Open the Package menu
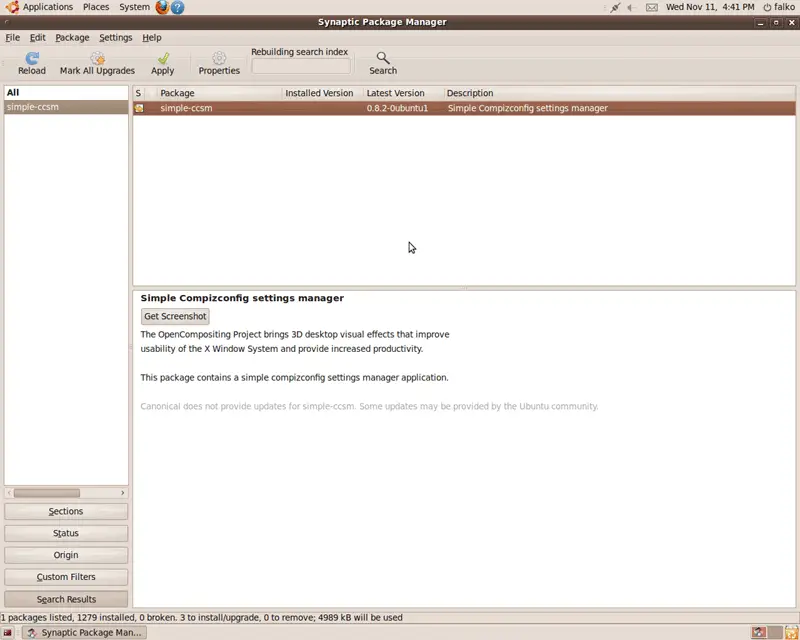Screen dimensions: 800x640 click(x=72, y=38)
